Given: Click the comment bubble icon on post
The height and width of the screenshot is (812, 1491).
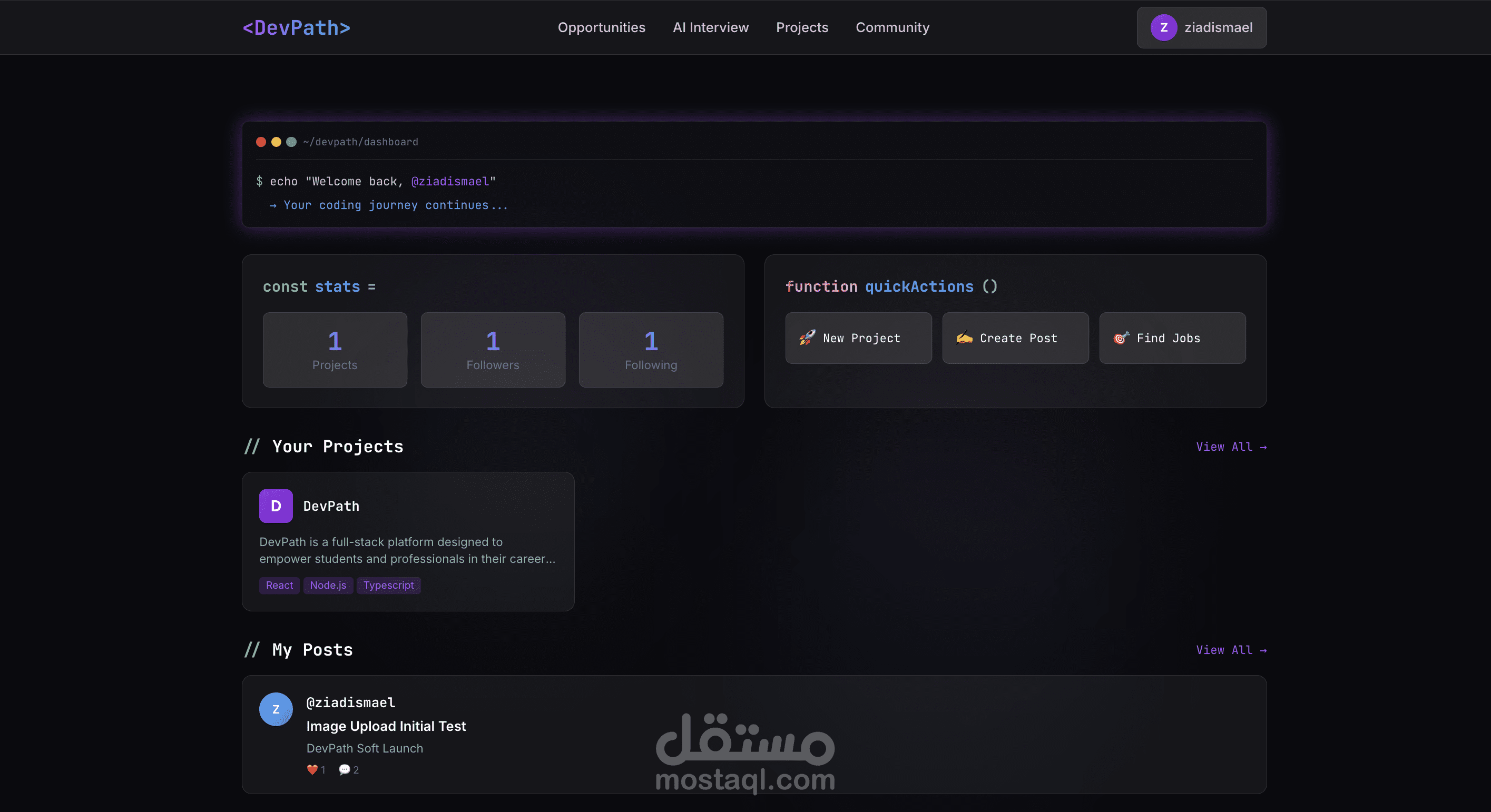Looking at the screenshot, I should pos(345,770).
